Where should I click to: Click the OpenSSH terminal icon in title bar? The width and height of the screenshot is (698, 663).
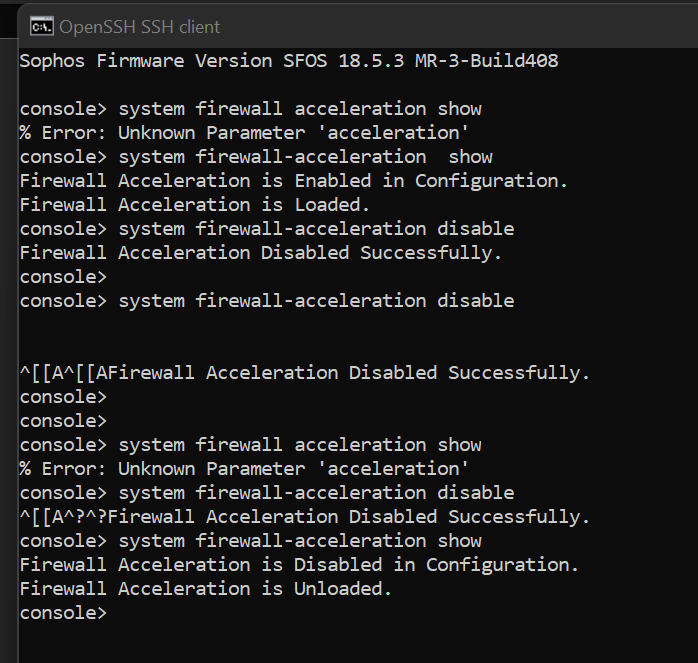(x=42, y=26)
